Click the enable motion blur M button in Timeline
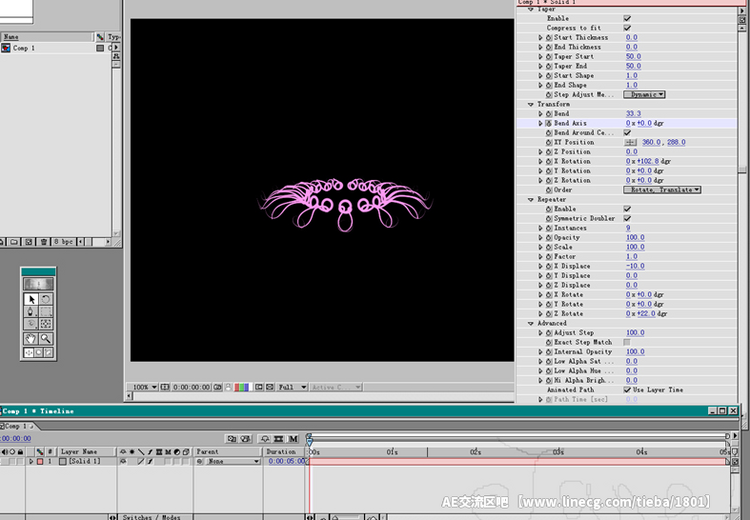Screen dimensions: 750x520 (x=293, y=439)
